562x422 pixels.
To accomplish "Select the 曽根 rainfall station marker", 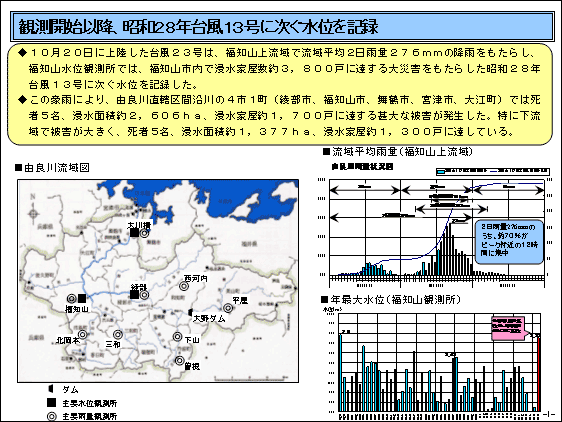I will point(180,360).
